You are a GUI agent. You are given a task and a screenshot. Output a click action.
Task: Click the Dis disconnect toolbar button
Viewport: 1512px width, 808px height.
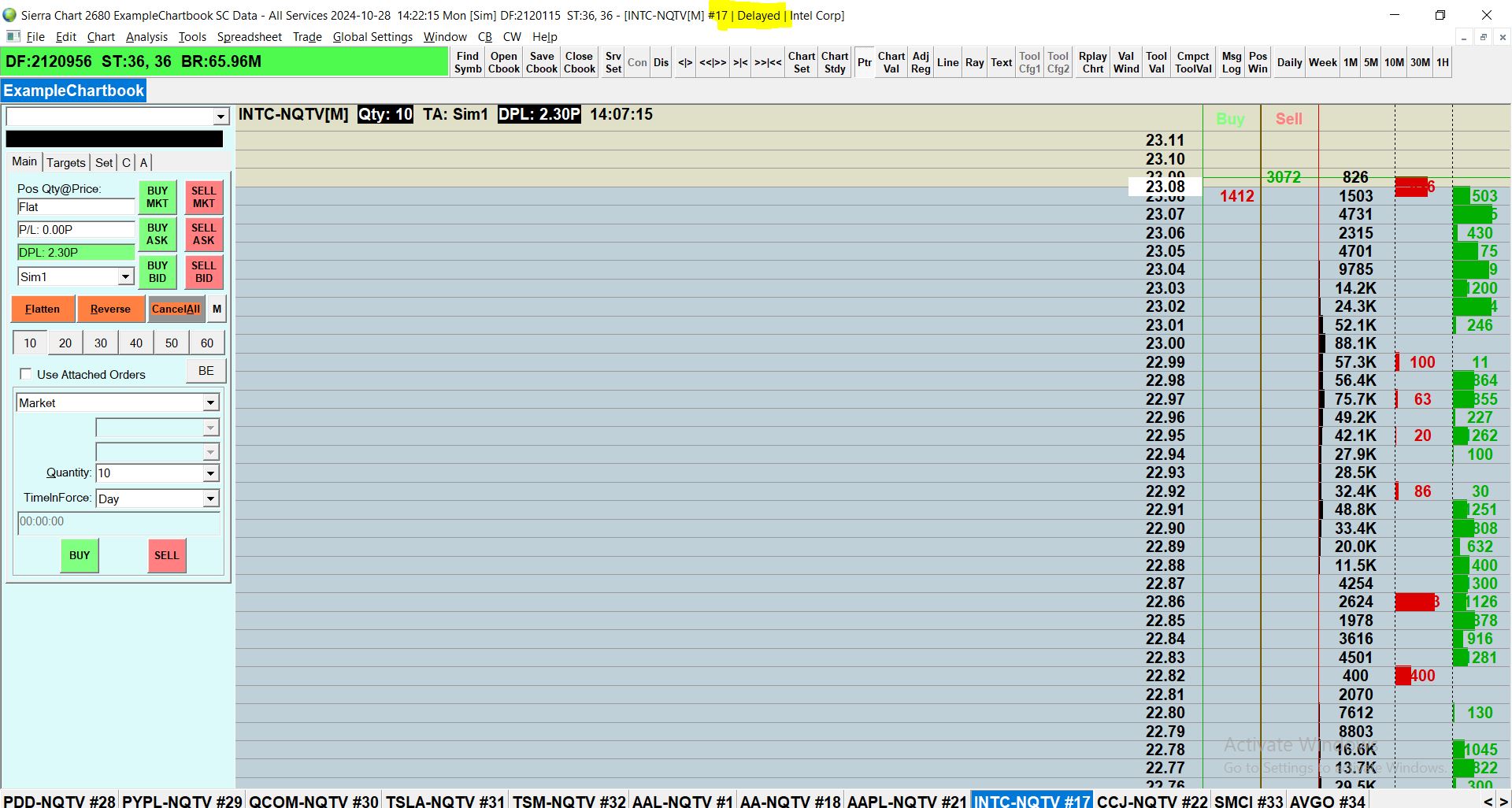(x=661, y=62)
